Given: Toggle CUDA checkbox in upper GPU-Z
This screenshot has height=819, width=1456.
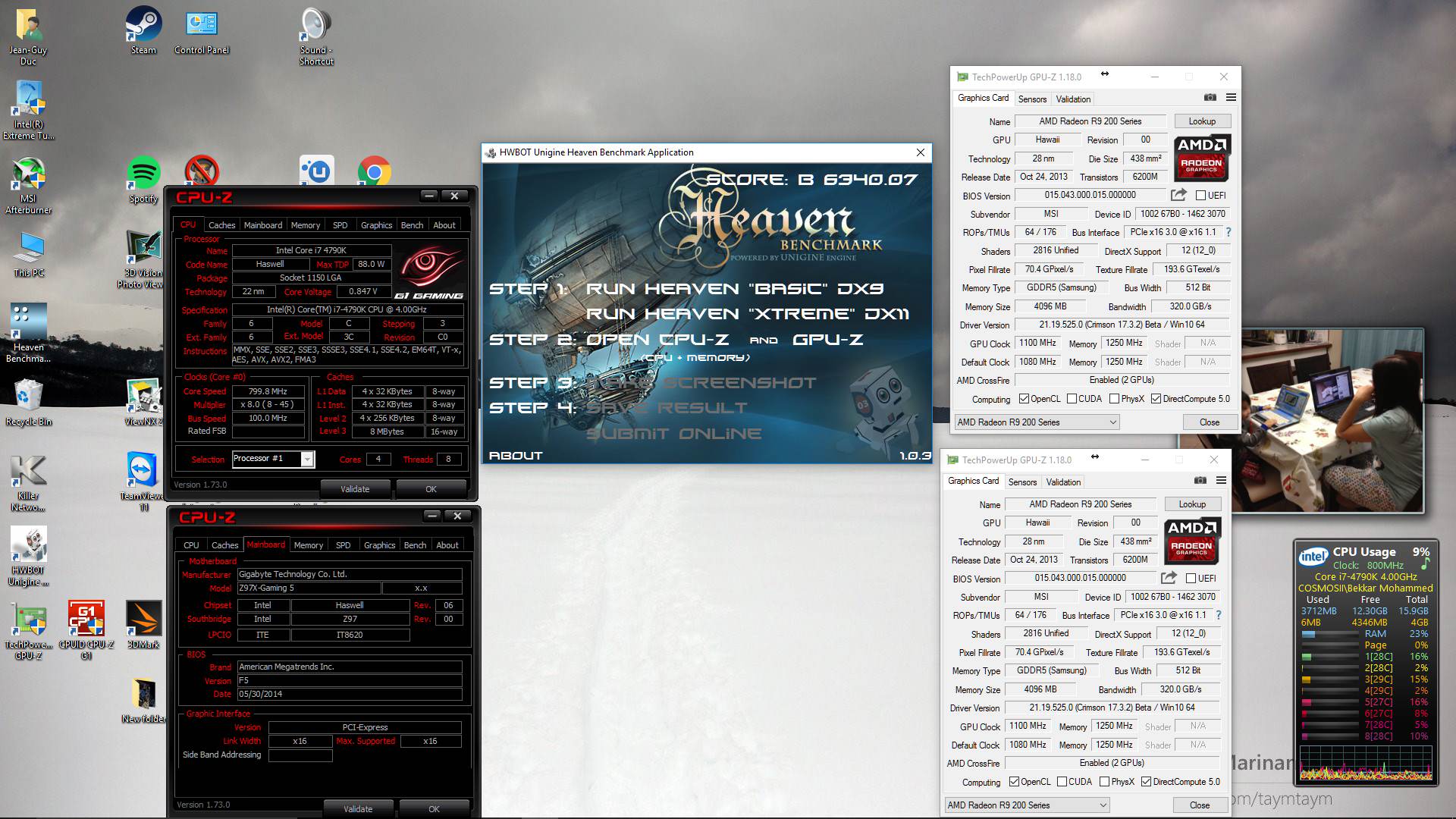Looking at the screenshot, I should pyautogui.click(x=1072, y=399).
